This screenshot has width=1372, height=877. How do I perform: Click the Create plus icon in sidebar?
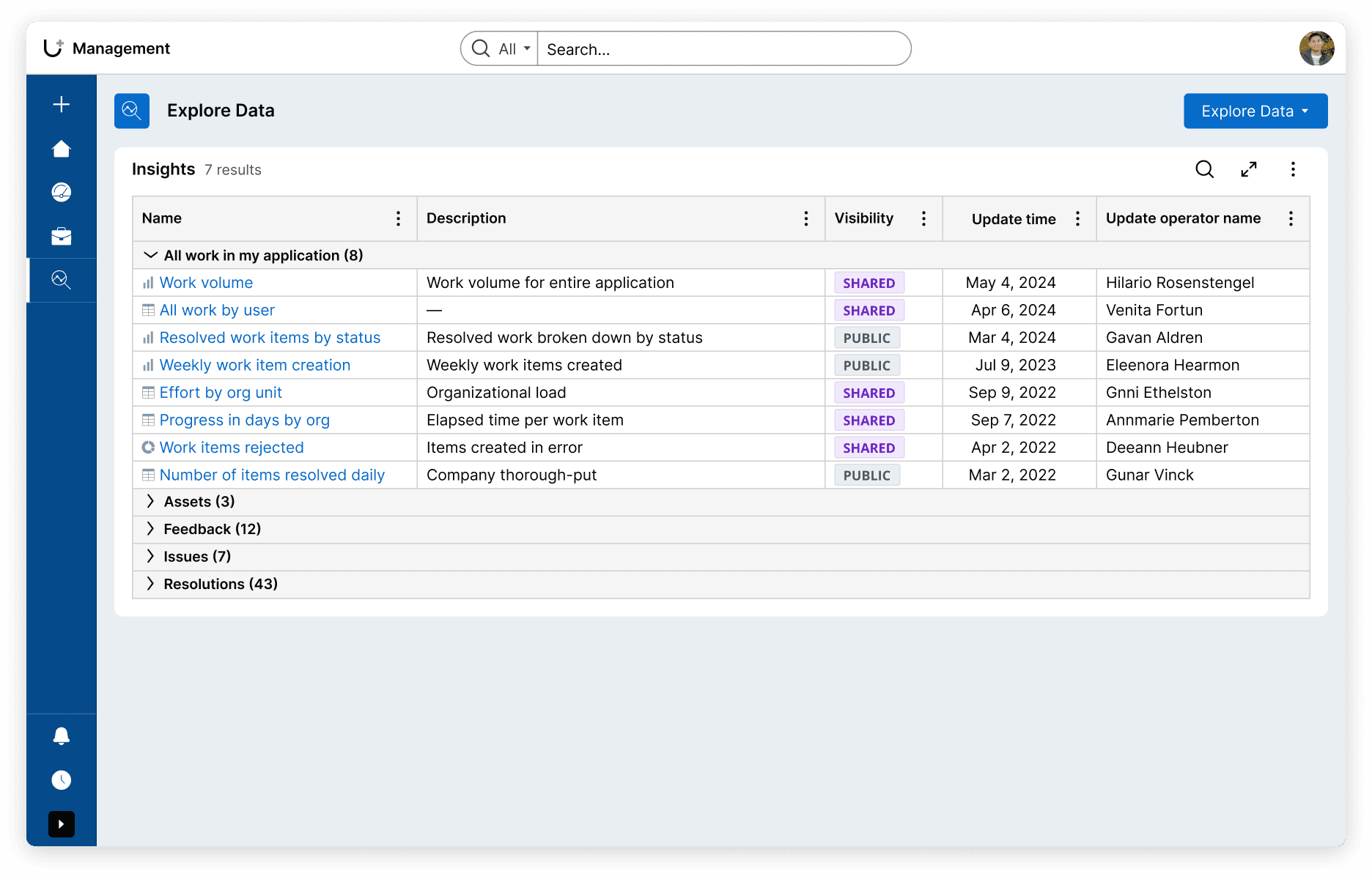[62, 104]
